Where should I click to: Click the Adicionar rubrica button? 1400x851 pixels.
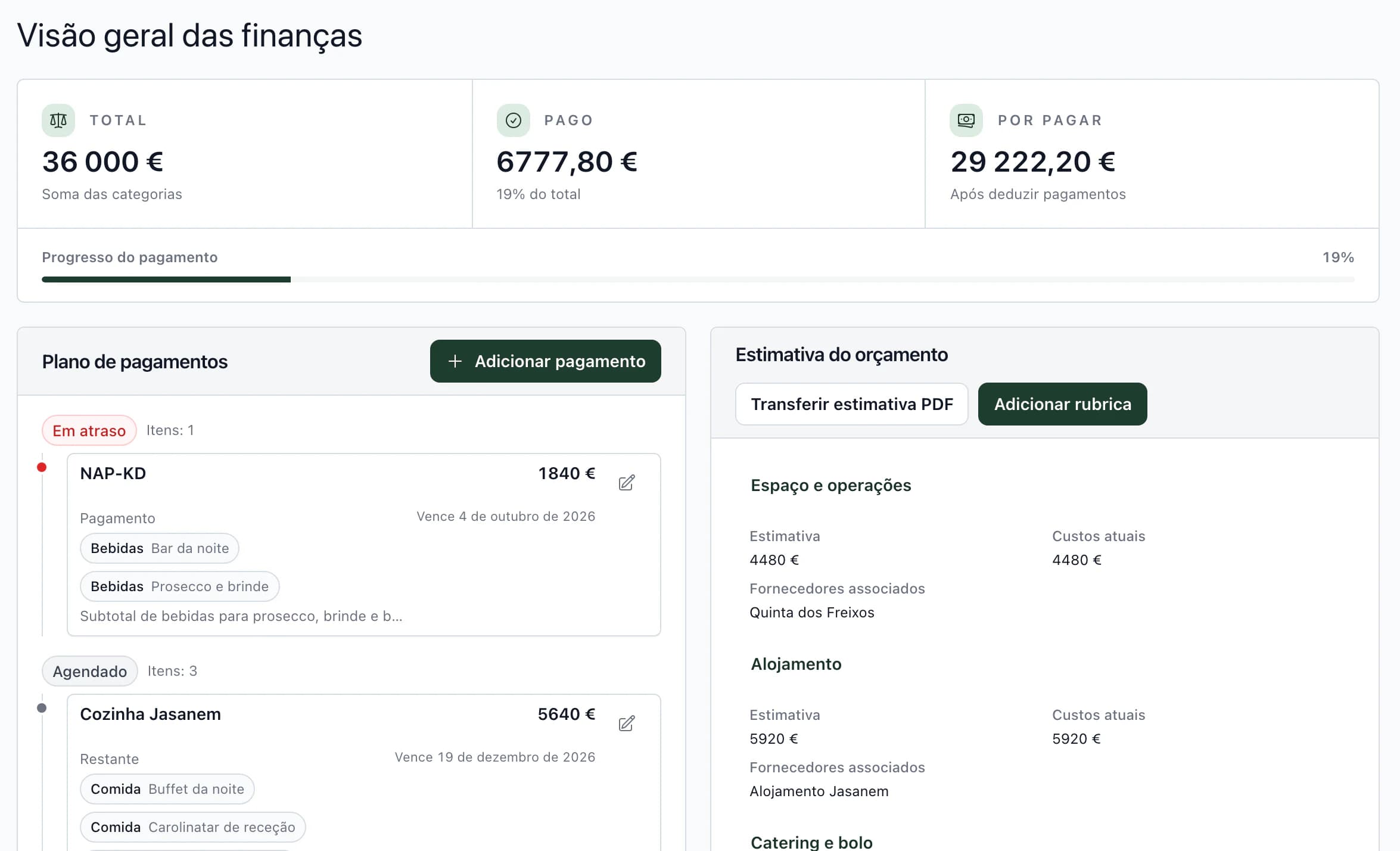coord(1062,404)
